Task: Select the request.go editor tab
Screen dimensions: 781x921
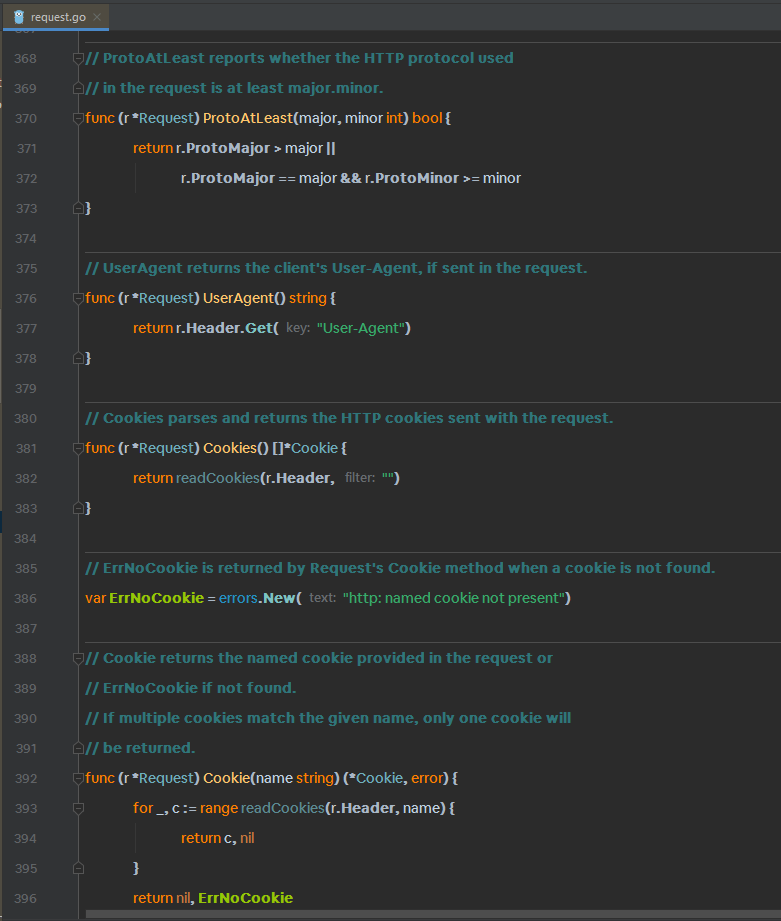Action: point(60,17)
